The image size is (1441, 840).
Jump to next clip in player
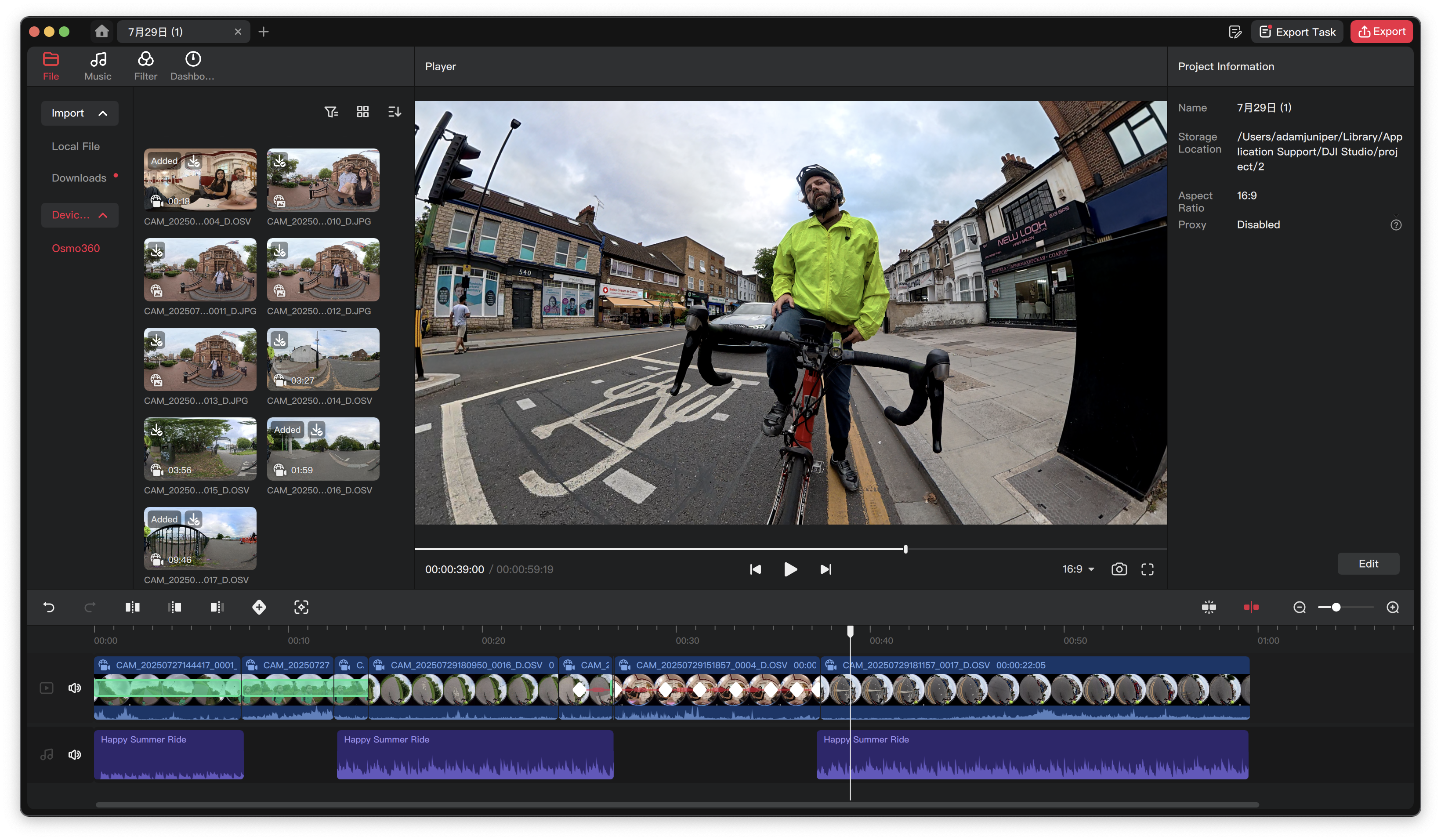click(x=825, y=569)
